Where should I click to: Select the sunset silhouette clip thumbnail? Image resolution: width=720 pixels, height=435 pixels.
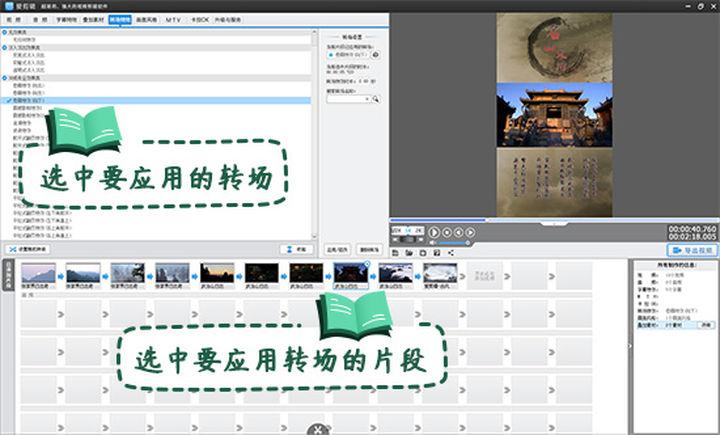pyautogui.click(x=217, y=273)
